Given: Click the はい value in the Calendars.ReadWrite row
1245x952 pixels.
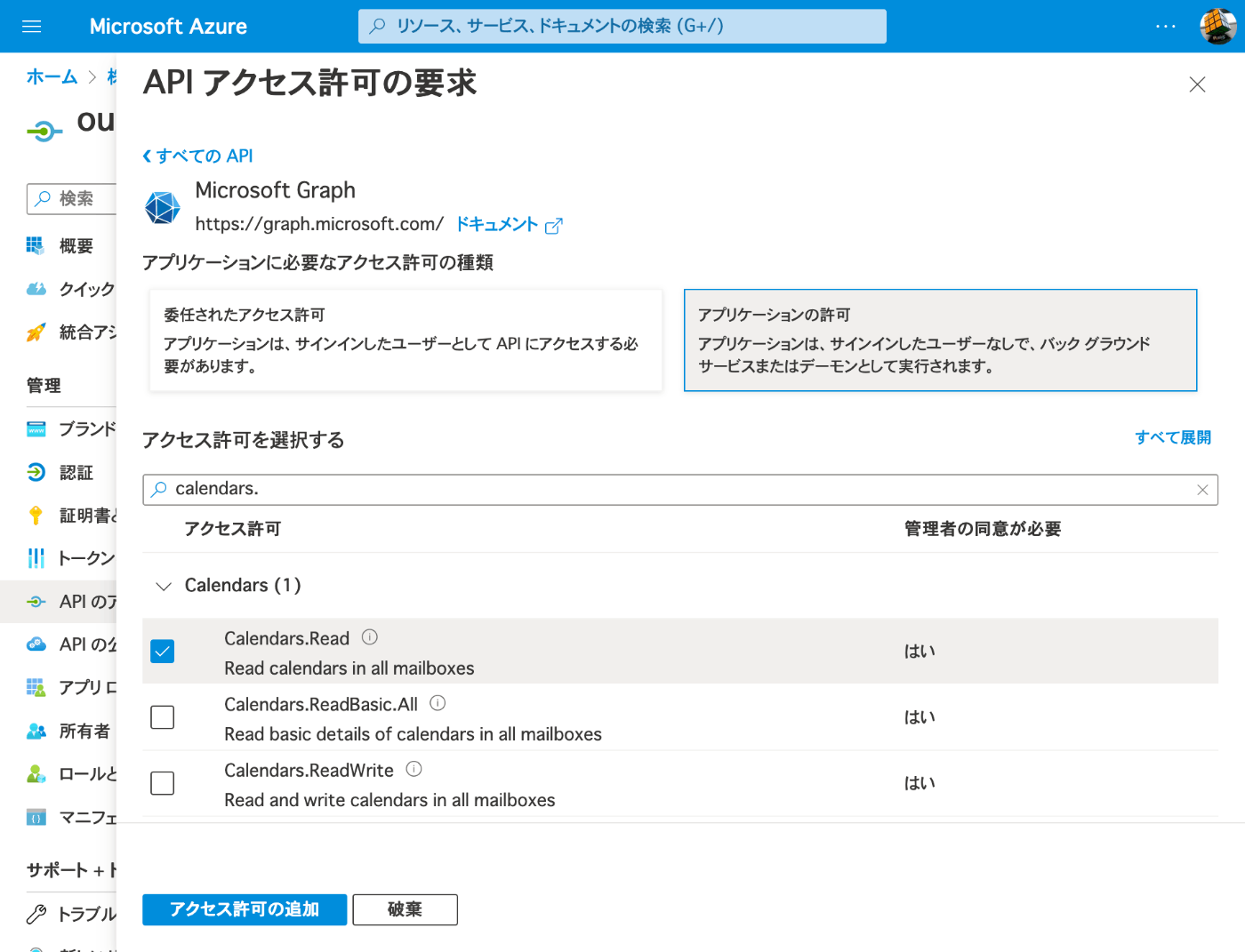Looking at the screenshot, I should [x=920, y=783].
